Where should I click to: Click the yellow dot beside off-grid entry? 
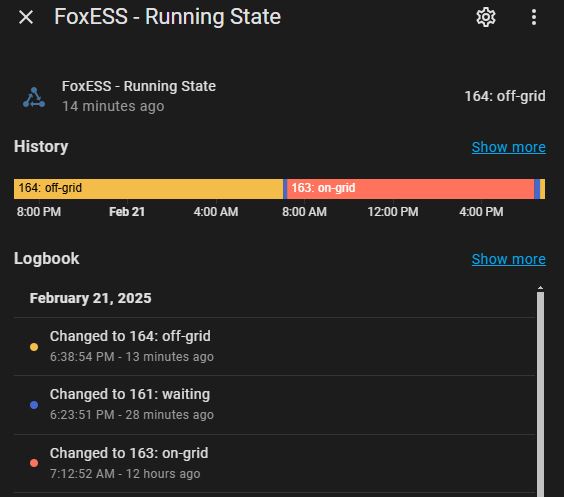(x=34, y=347)
